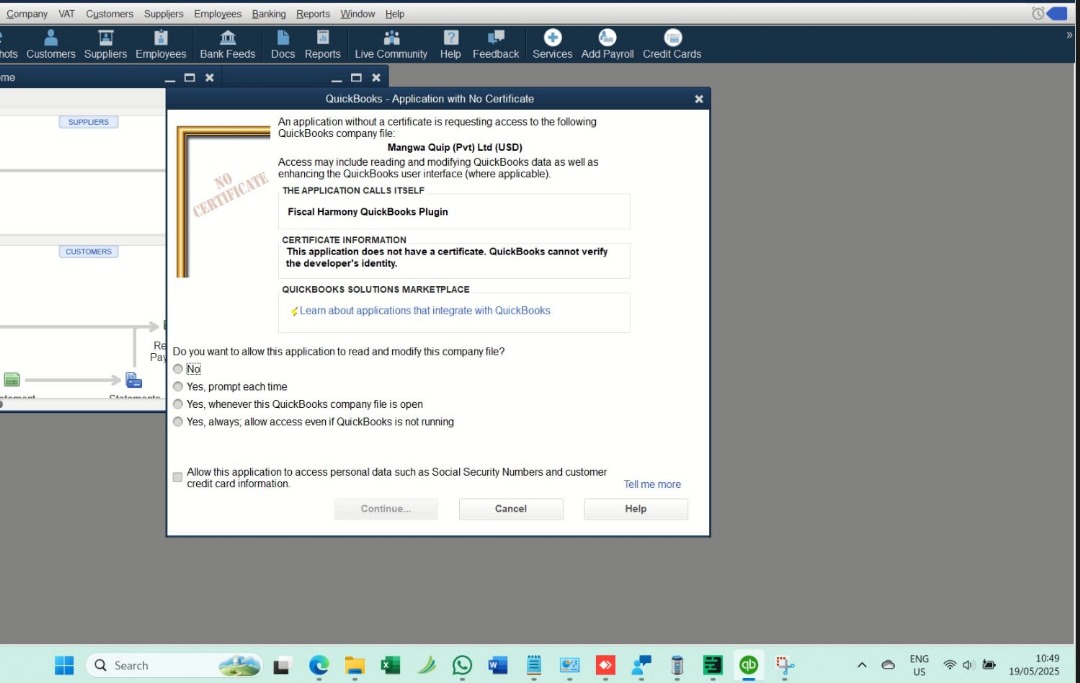Open File Explorer from taskbar
1080x683 pixels.
tap(354, 665)
